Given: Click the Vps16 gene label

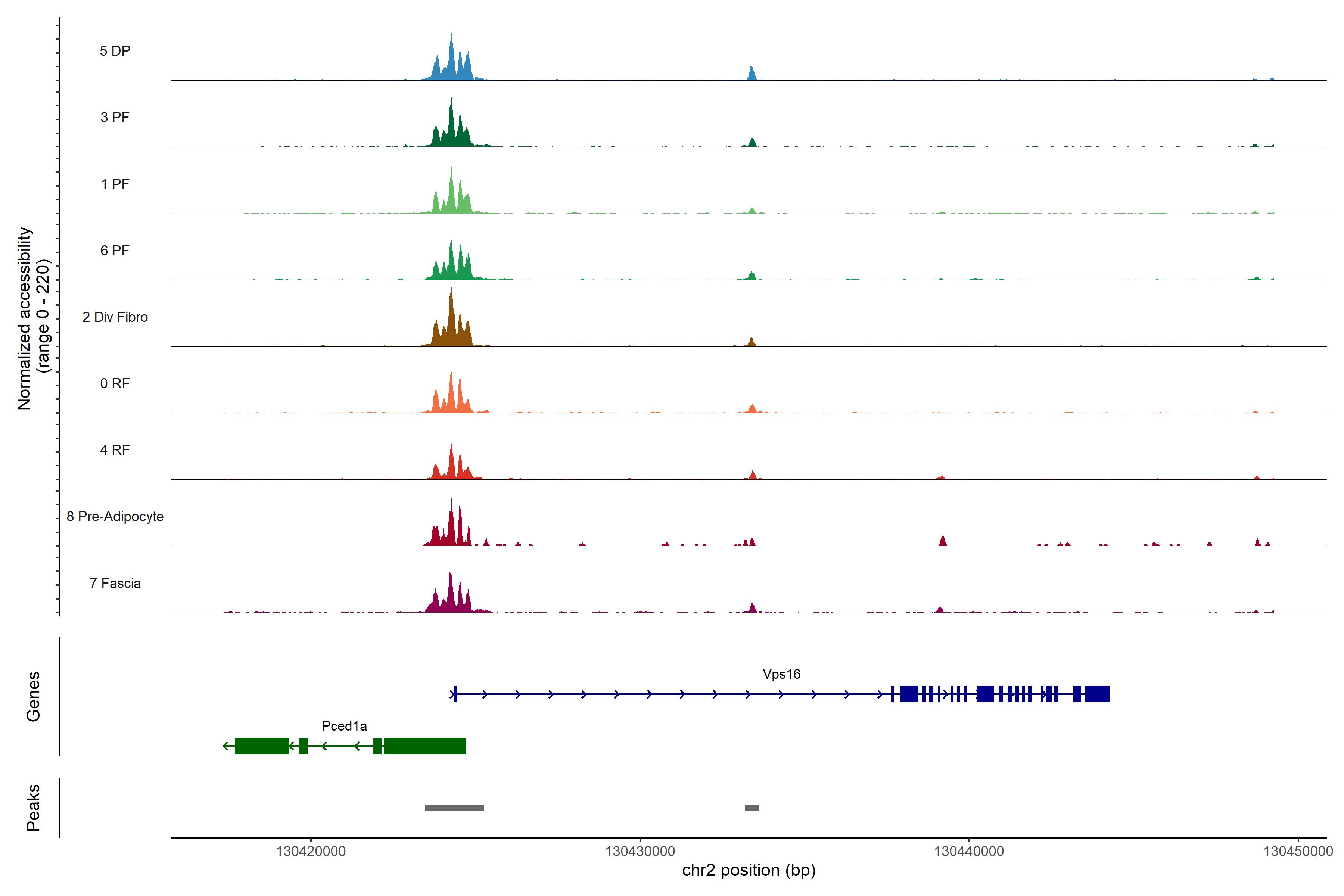Looking at the screenshot, I should [781, 674].
